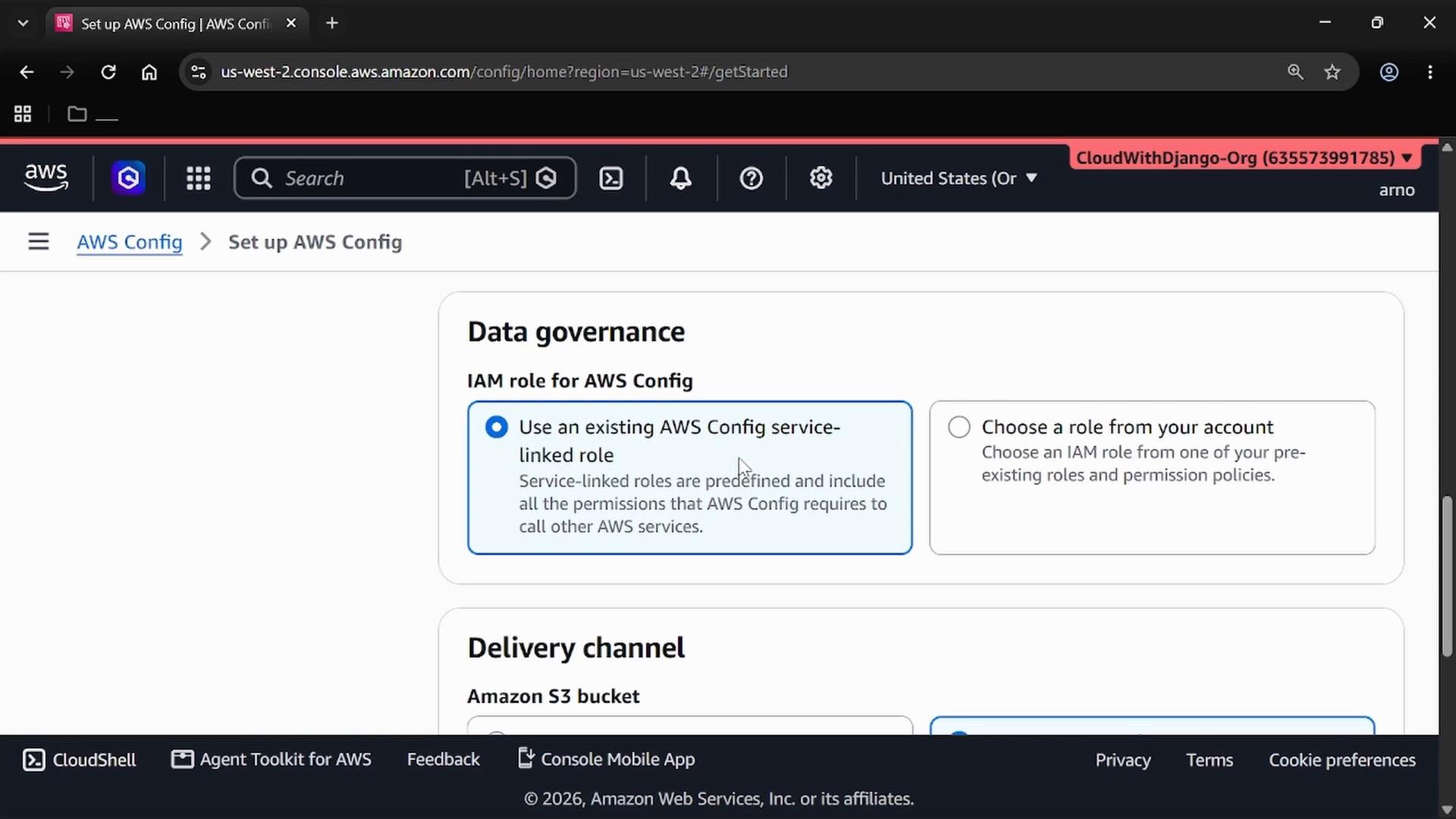
Task: Open the browser zoom magnifier icon
Action: pos(1295,72)
